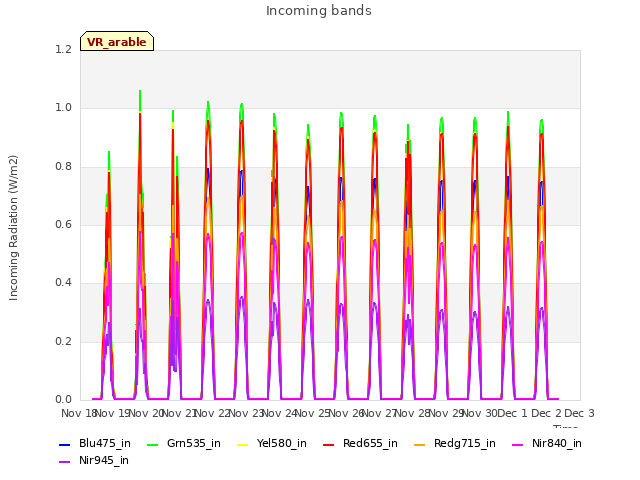This screenshot has height=480, width=640.
Task: Click the 0.0 y-axis tick label
Action: 63,399
